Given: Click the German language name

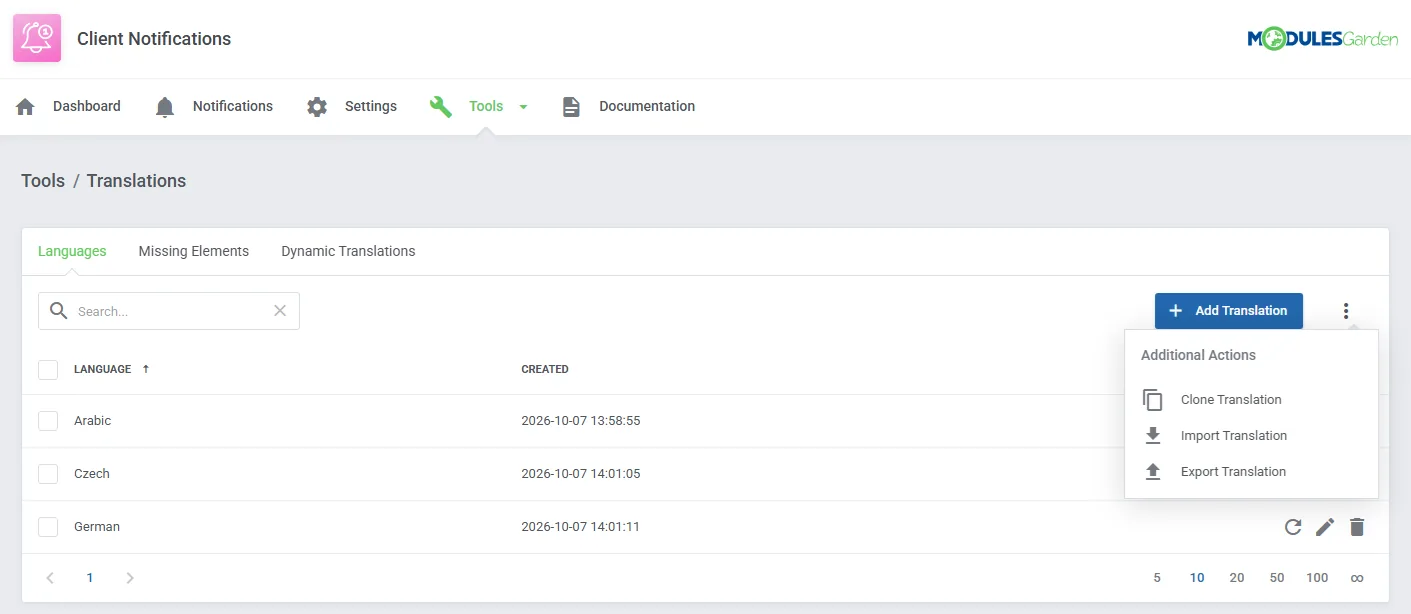Looking at the screenshot, I should [97, 527].
